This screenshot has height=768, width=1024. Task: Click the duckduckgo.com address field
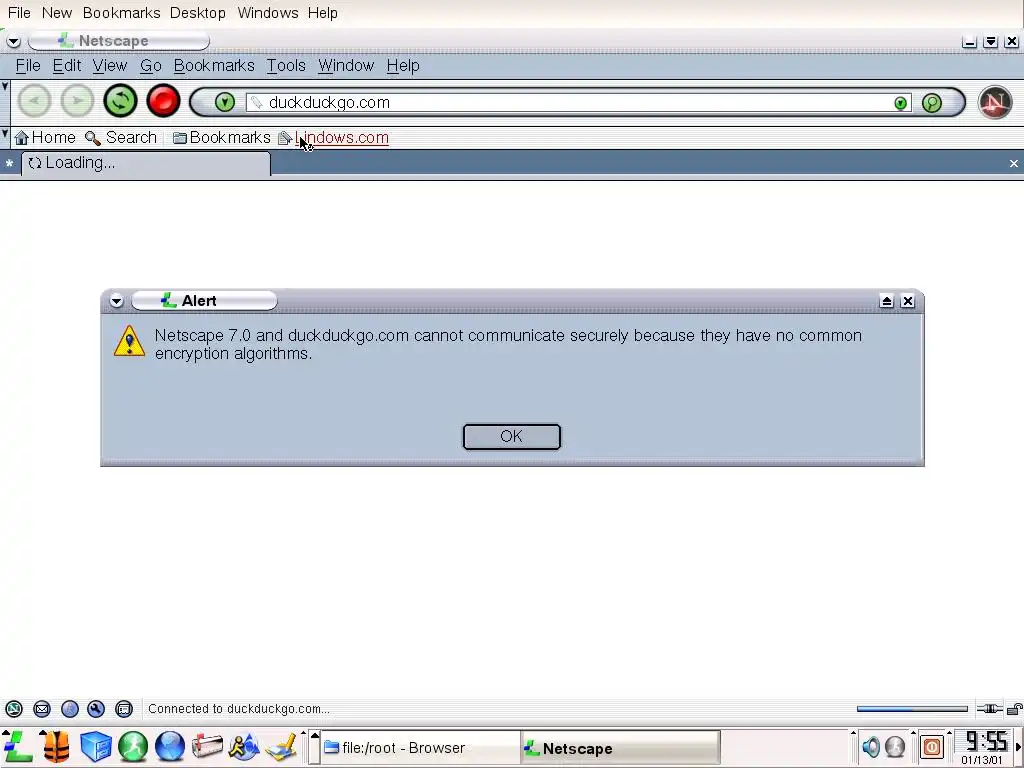point(579,103)
